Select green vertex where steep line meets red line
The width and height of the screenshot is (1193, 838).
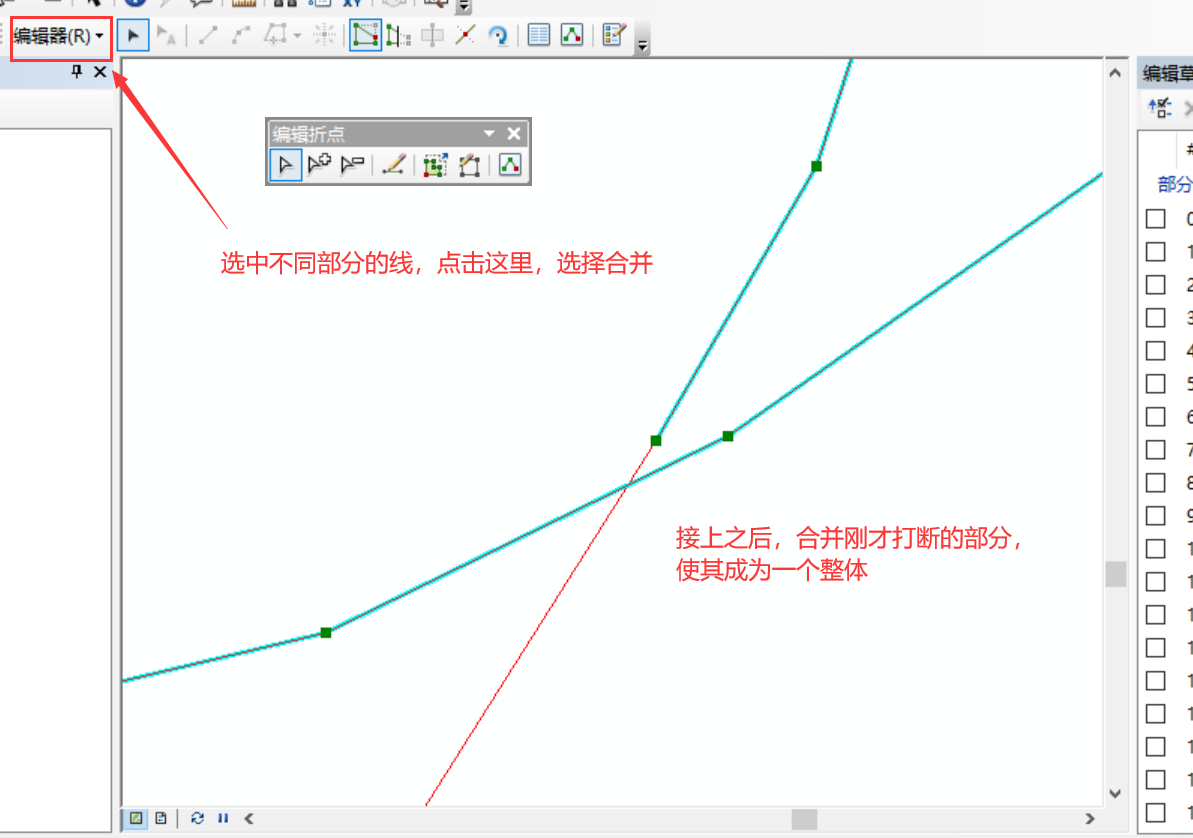tap(656, 441)
